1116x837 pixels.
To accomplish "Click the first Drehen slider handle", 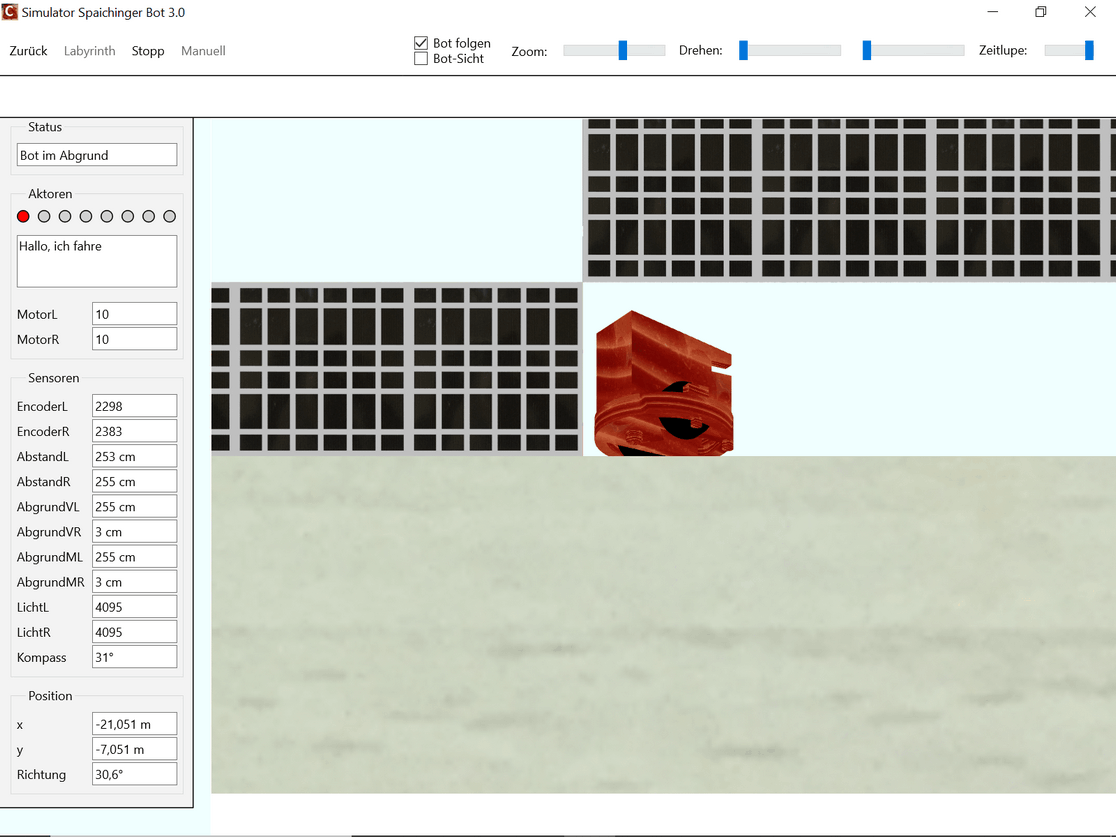I will tap(743, 50).
